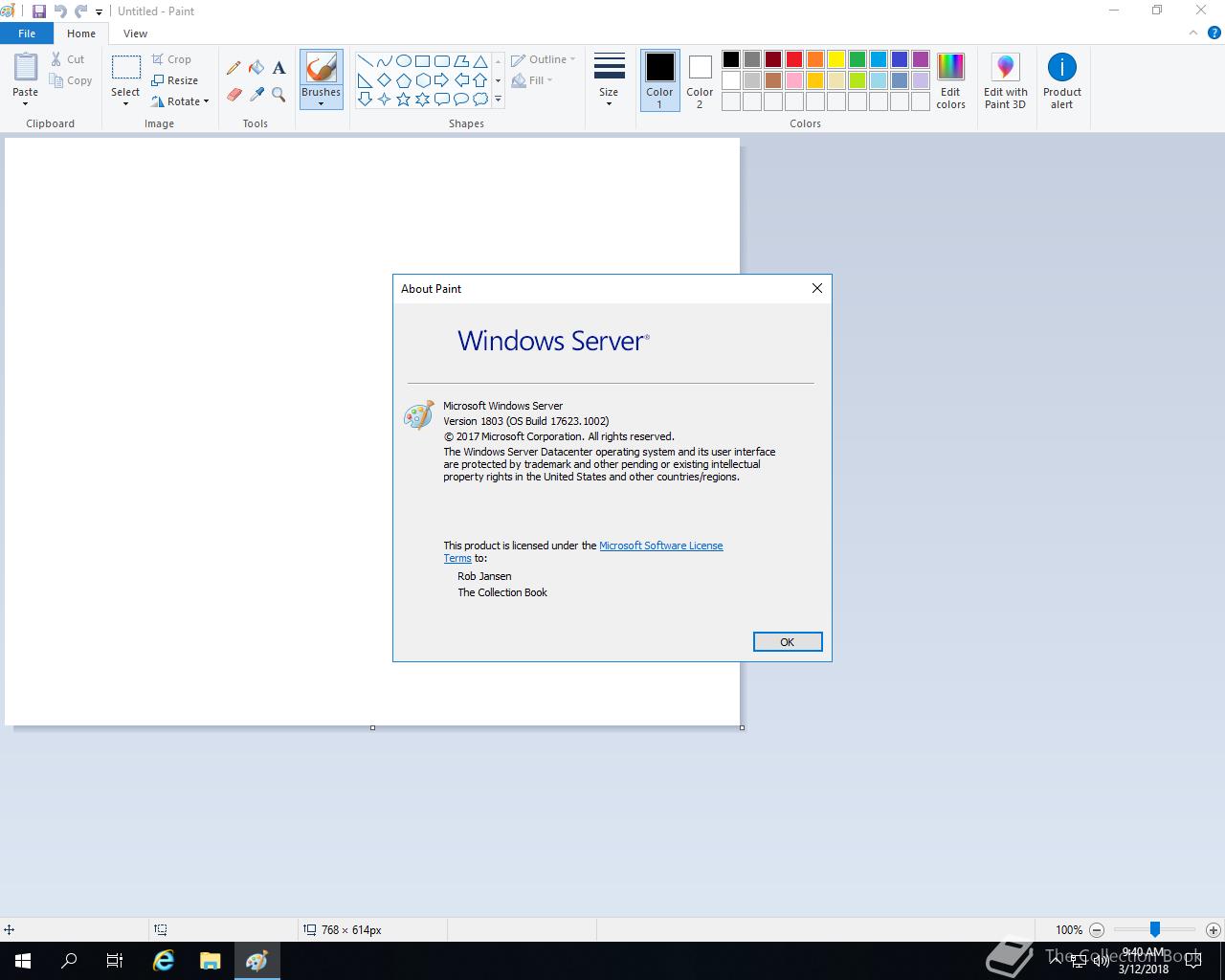Viewport: 1225px width, 980px height.
Task: Launch Internet Explorer from taskbar
Action: (164, 961)
